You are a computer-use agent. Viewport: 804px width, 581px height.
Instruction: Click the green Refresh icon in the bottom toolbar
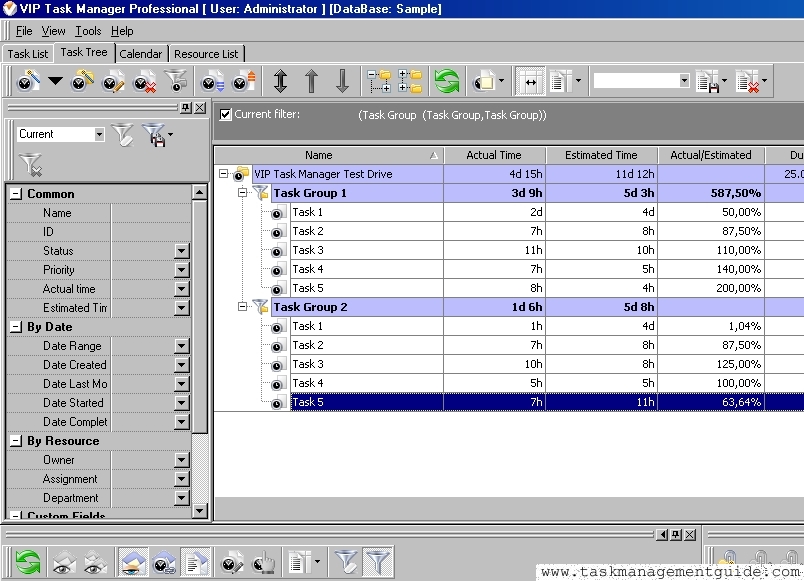point(28,562)
